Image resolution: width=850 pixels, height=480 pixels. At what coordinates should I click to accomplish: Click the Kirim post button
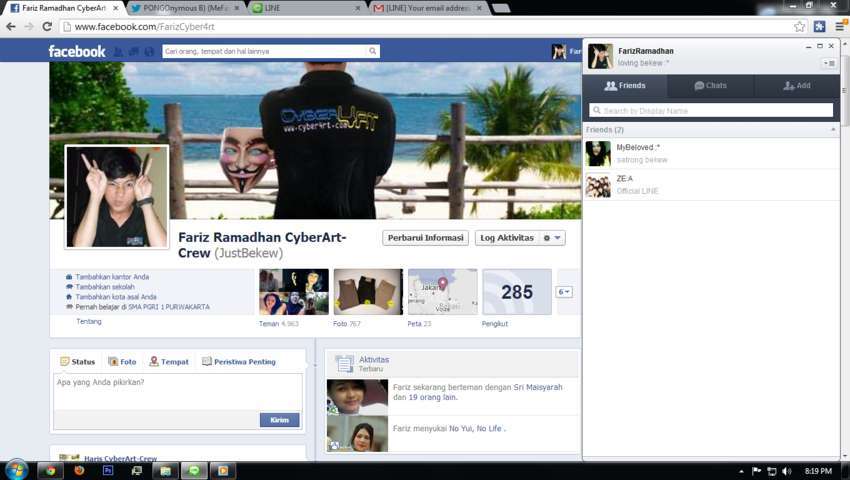279,420
